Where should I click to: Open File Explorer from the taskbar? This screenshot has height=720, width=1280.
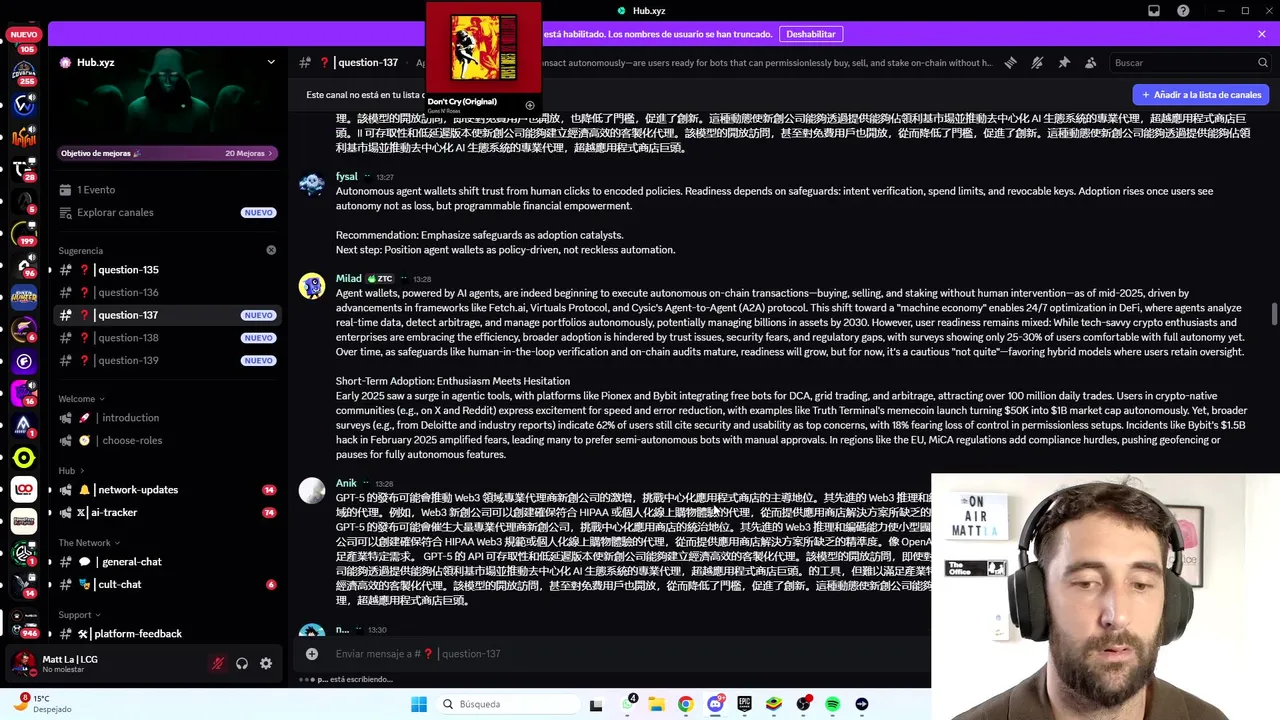[657, 704]
